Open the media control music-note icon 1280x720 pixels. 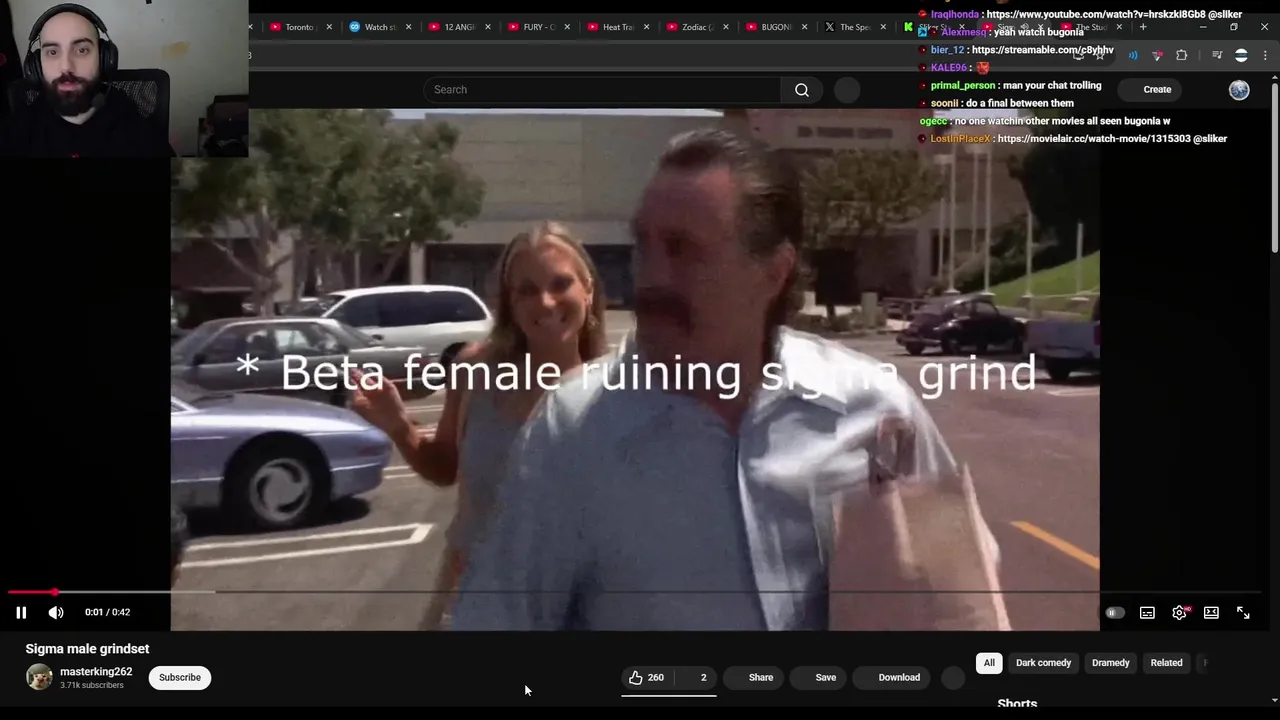coord(1217,55)
